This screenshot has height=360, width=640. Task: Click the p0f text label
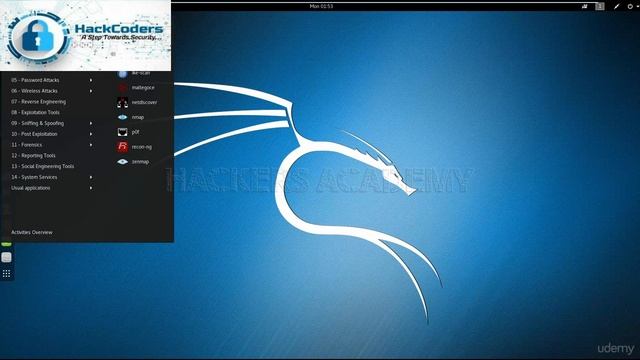[136, 132]
